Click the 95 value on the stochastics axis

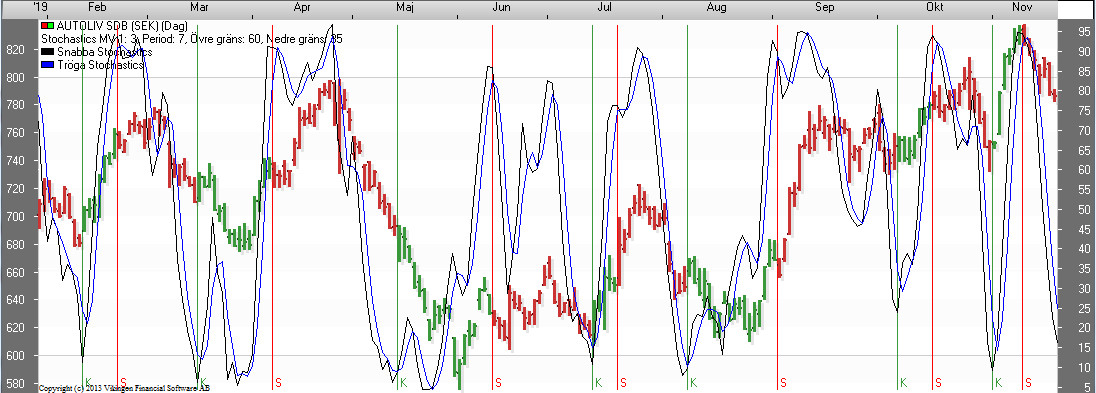click(x=1083, y=31)
